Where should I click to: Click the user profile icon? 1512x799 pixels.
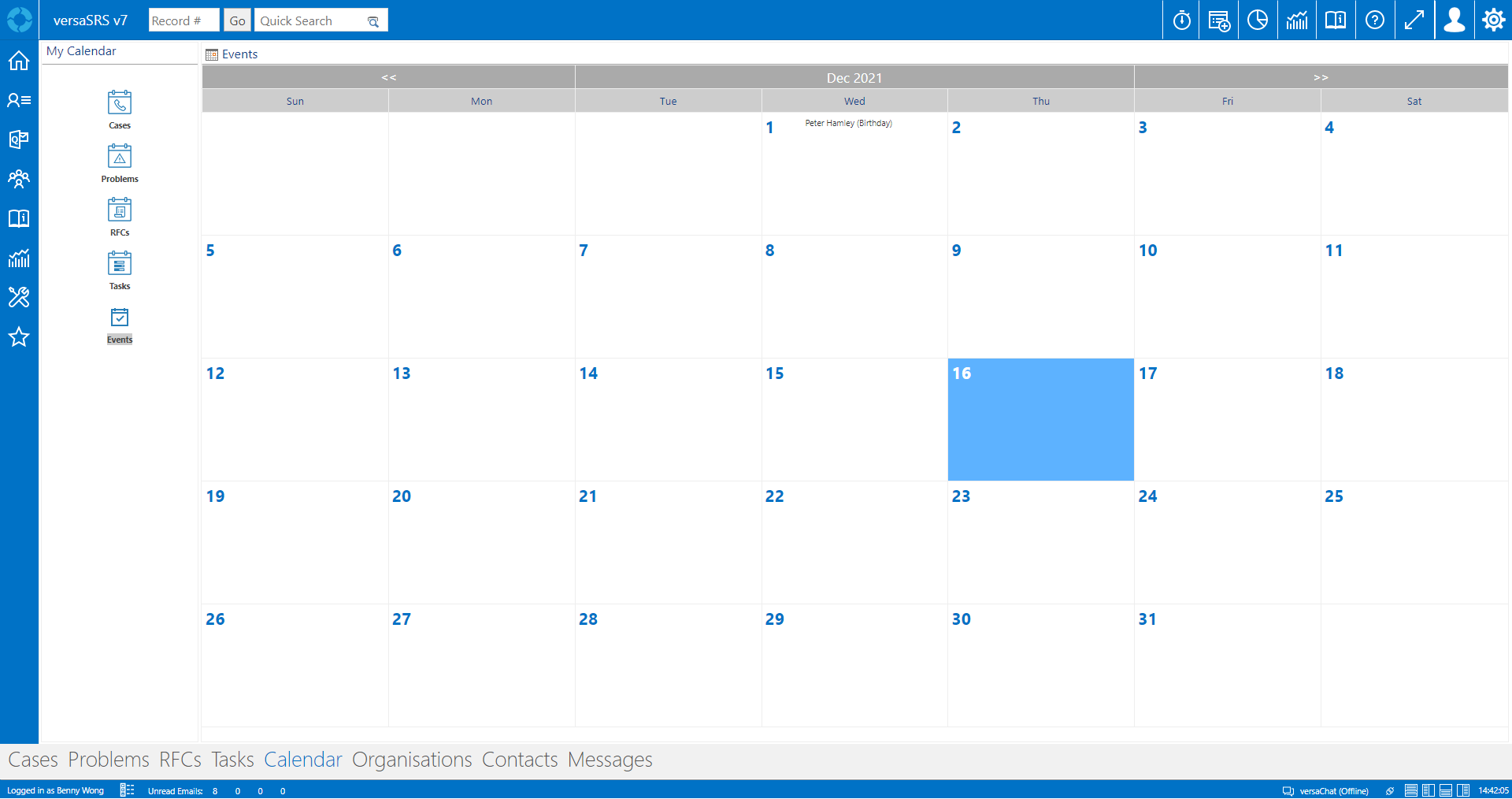[x=1454, y=20]
